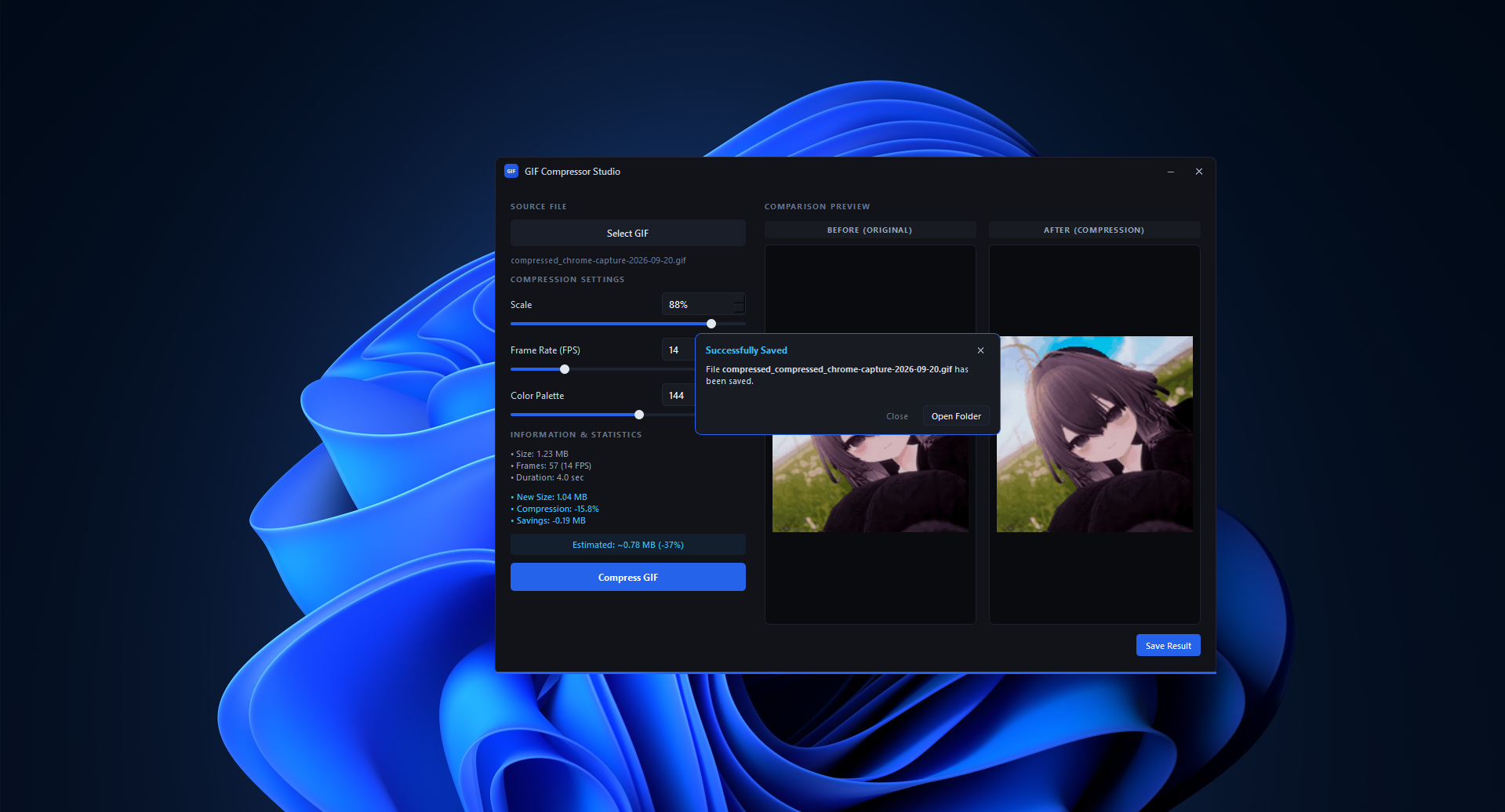
Task: Click the Color Palette value field
Action: tap(678, 395)
